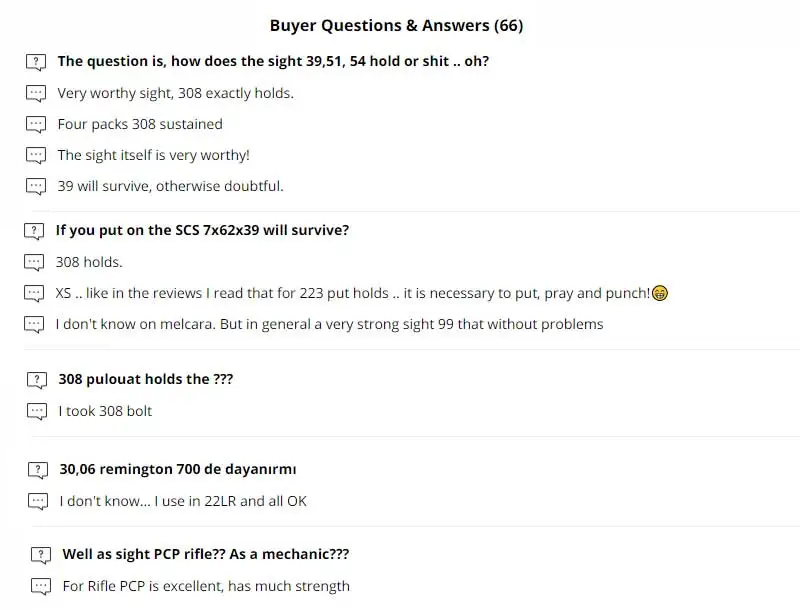Click answer icon beside "39 will survive" reply
Viewport: 800px width, 610px height.
click(36, 186)
